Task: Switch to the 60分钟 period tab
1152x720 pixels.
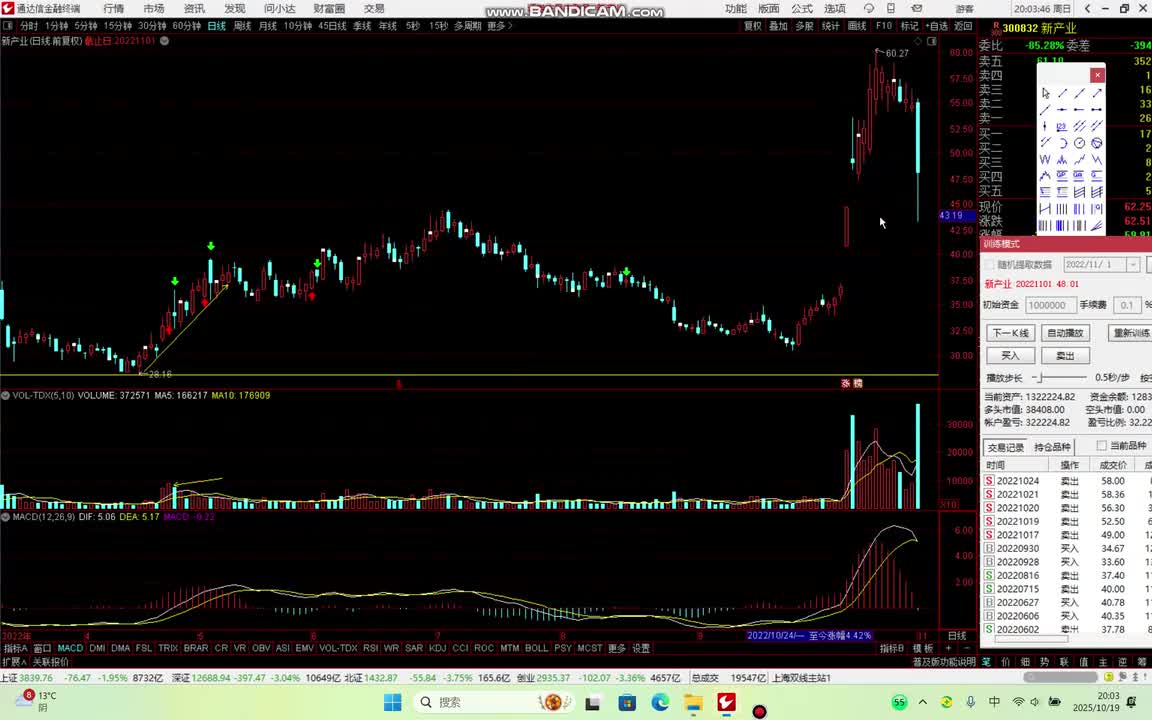Action: tap(187, 26)
